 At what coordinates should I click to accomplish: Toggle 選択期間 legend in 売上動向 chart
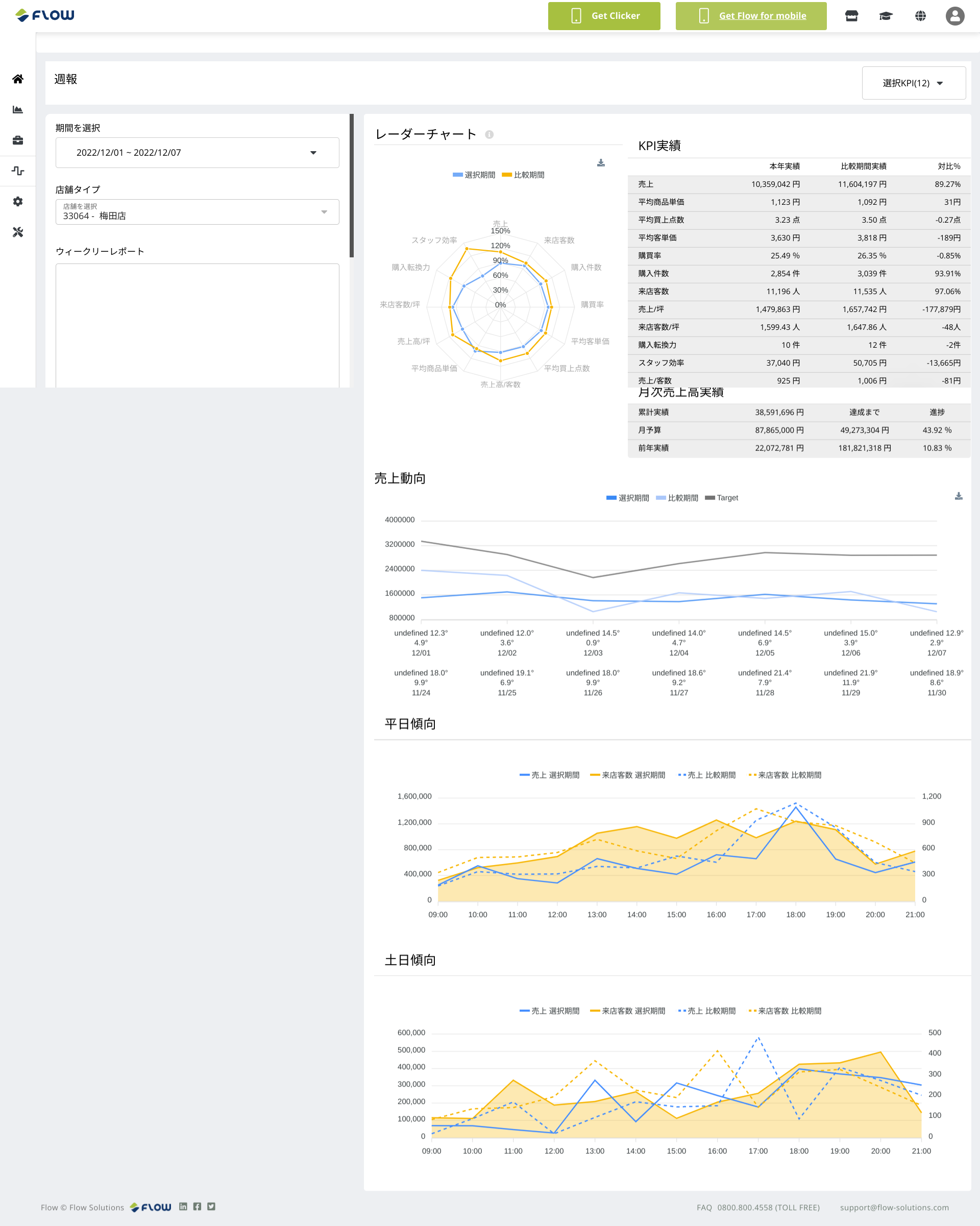pos(628,498)
